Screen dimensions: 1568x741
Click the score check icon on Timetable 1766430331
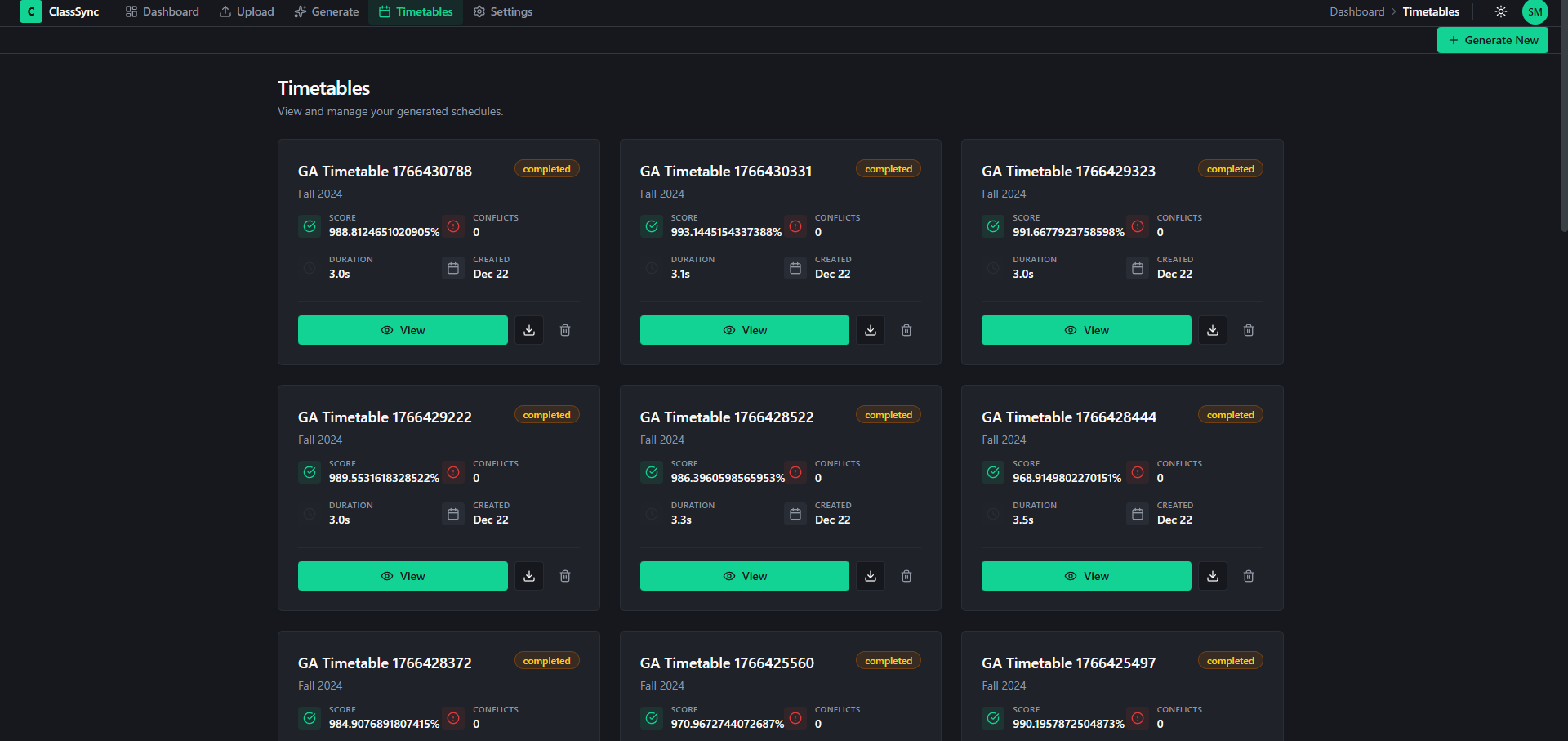[652, 226]
